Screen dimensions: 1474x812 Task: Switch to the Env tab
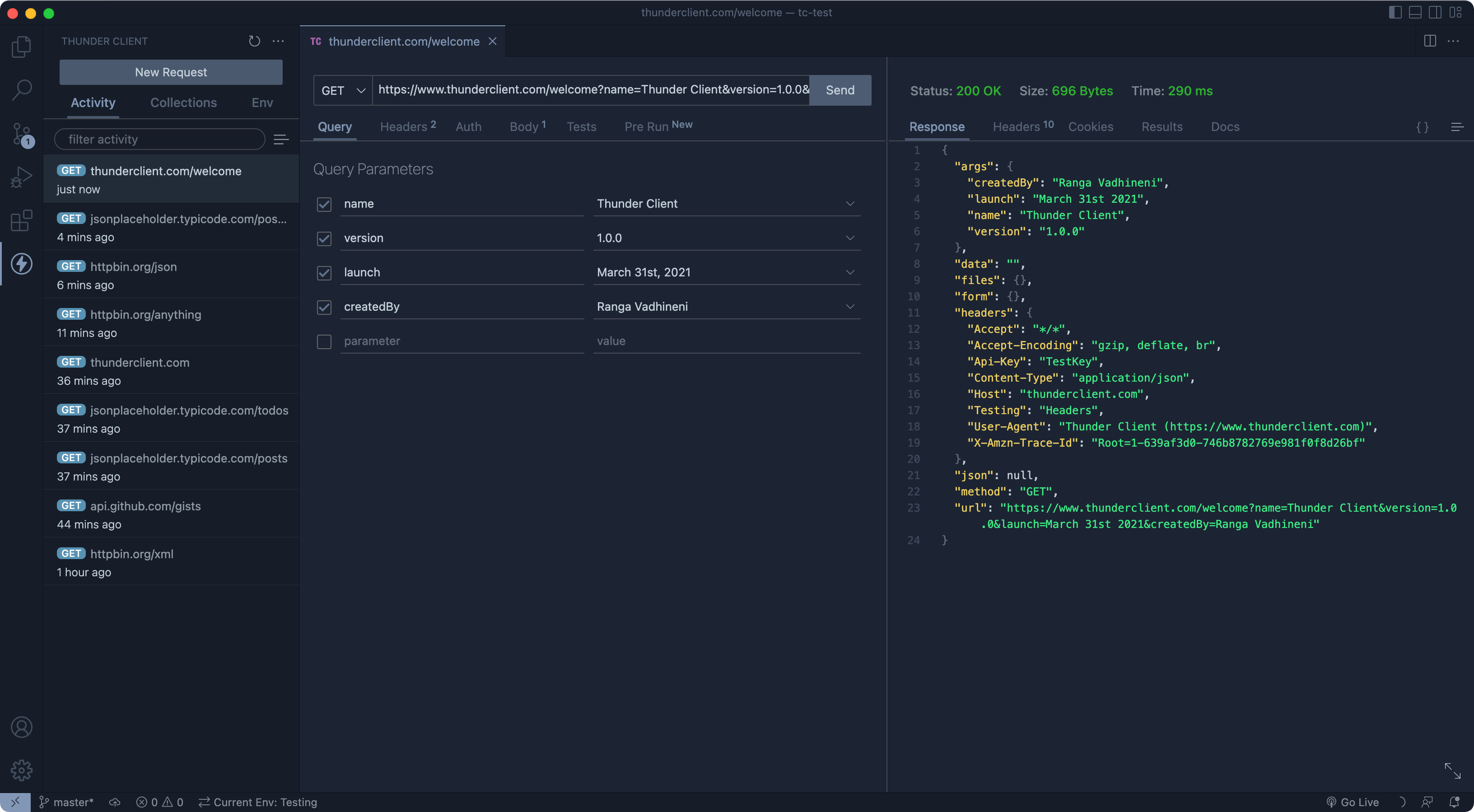(262, 103)
